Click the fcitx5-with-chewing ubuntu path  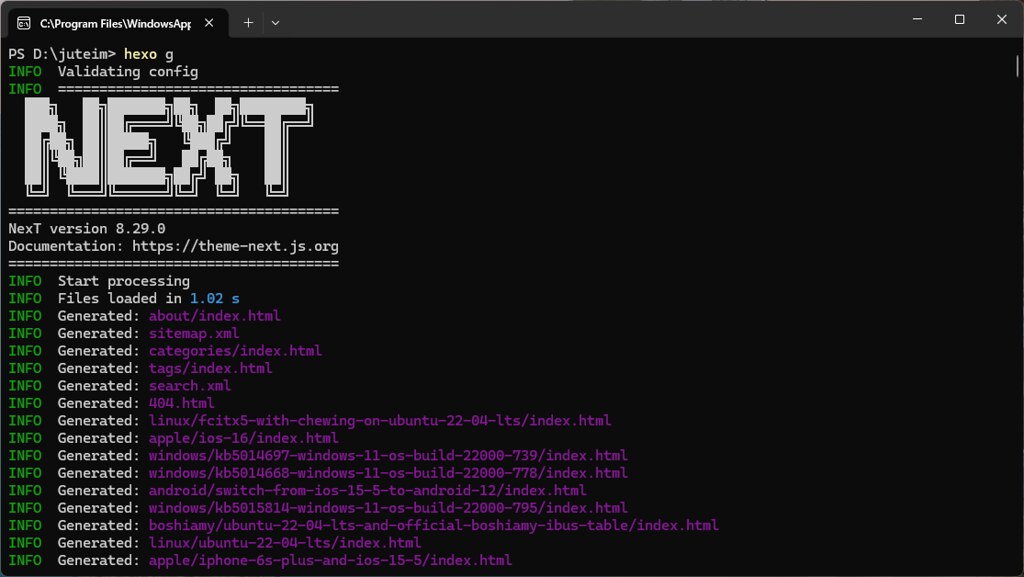(x=380, y=420)
